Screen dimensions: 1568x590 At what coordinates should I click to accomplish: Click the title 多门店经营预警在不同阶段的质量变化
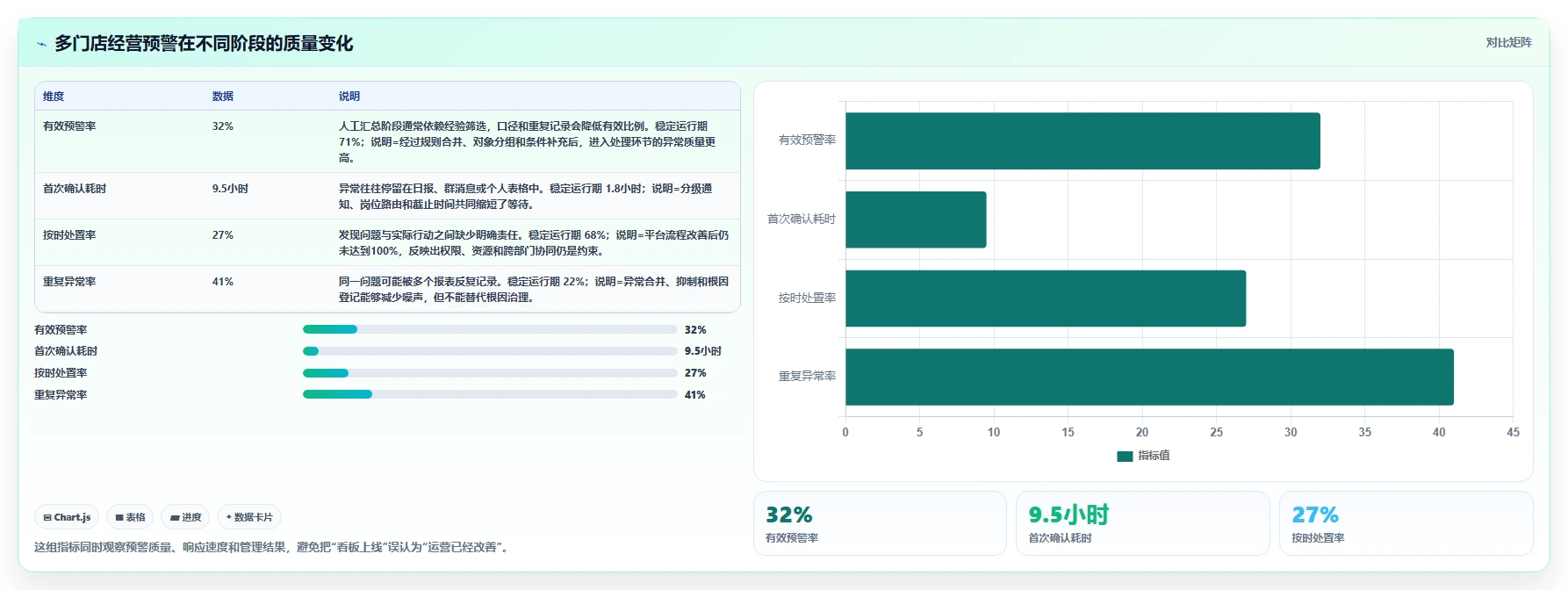[204, 44]
